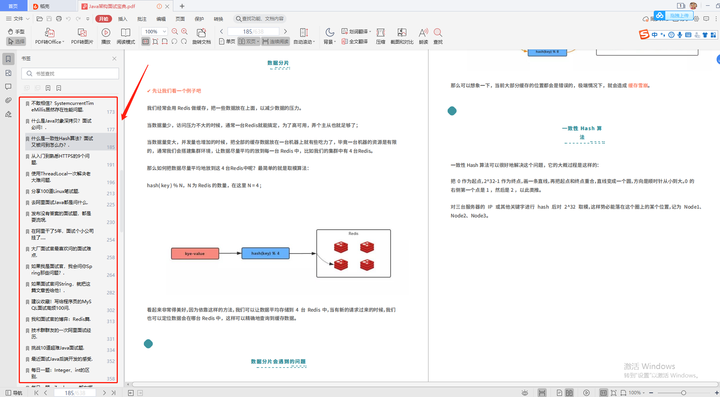The width and height of the screenshot is (720, 397).
Task: Open comments panel in left sidebar
Action: [x=8, y=87]
